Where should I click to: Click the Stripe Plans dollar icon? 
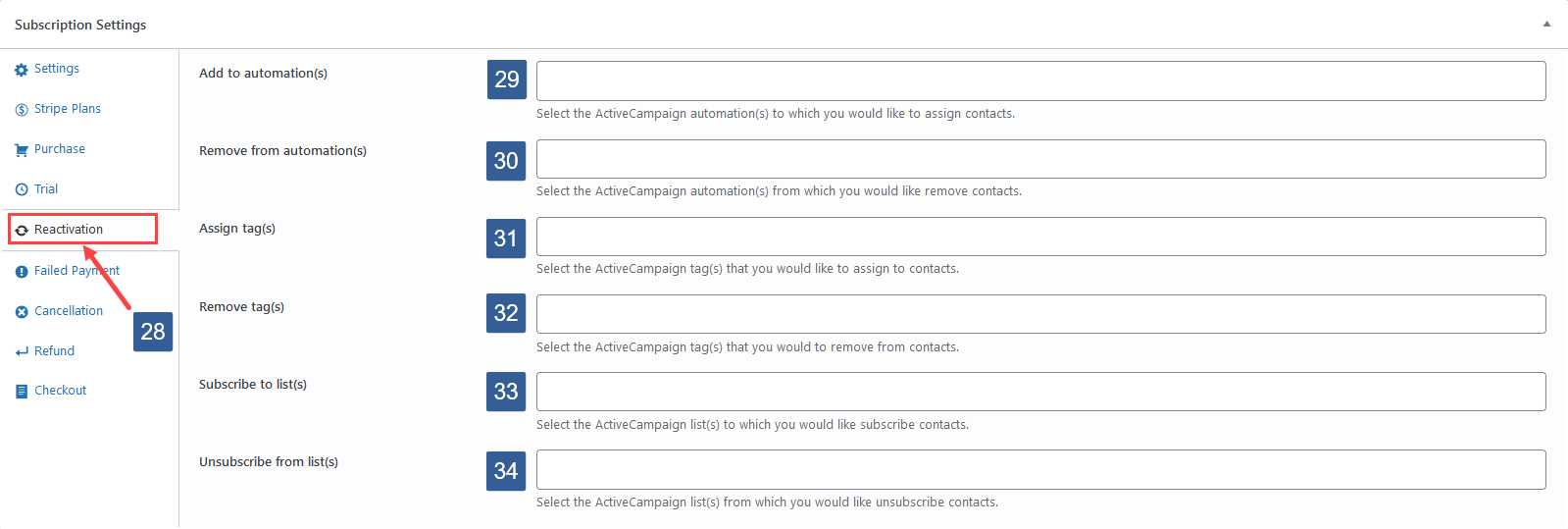22,110
